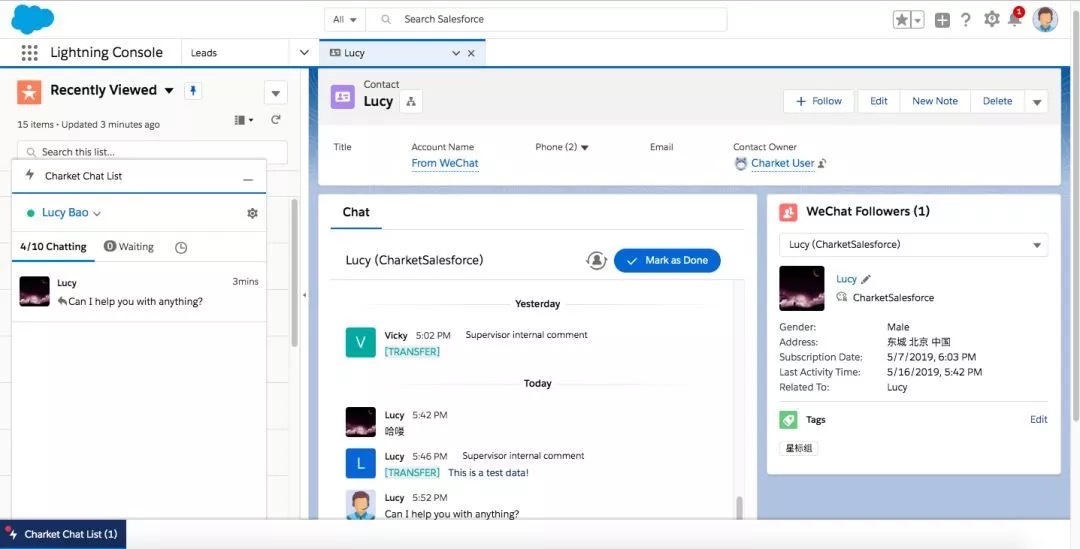Click the WeChat account icon beside CharketSalesforce
This screenshot has width=1080, height=549.
point(841,297)
